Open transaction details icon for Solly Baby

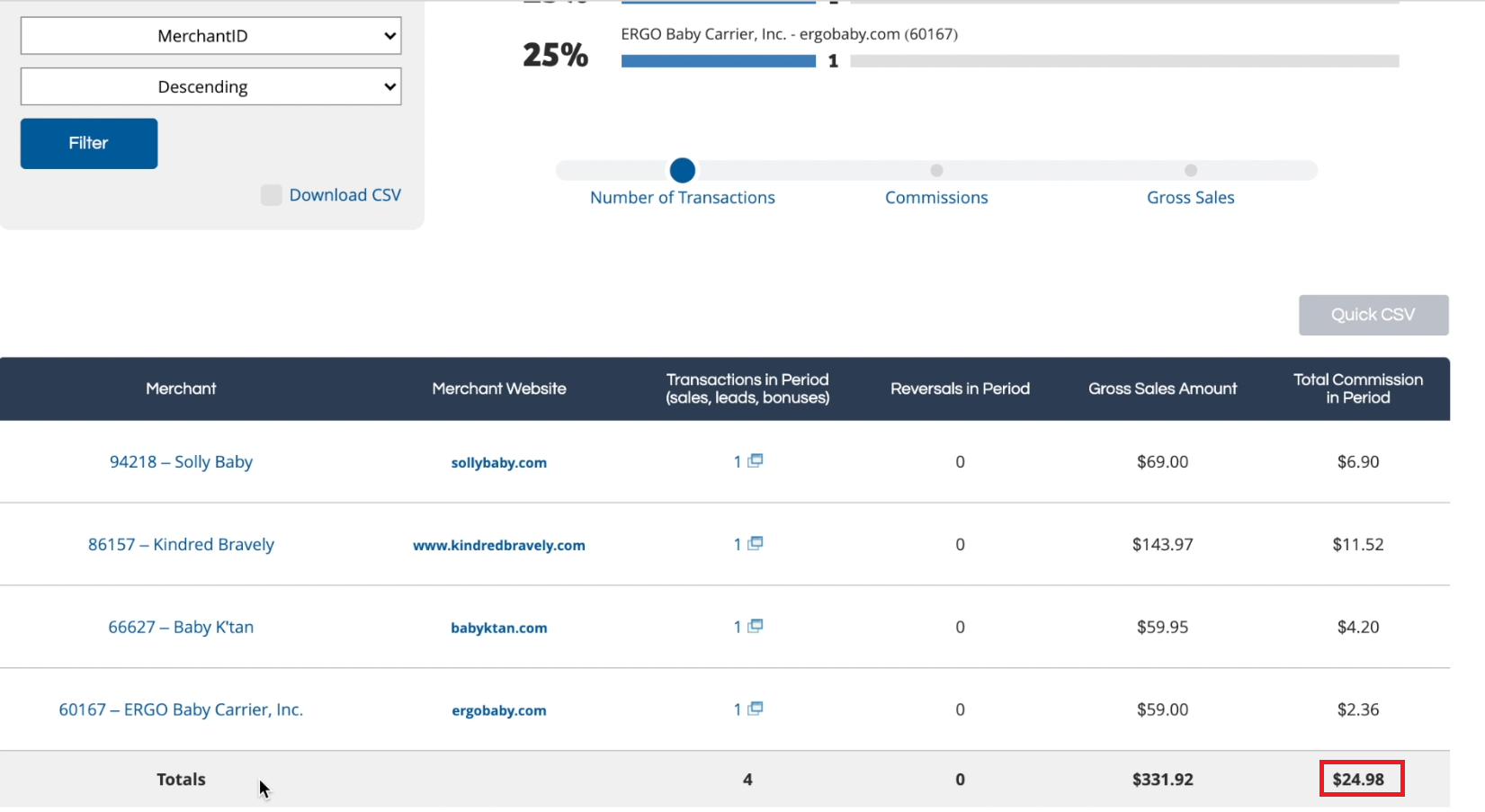tap(756, 460)
